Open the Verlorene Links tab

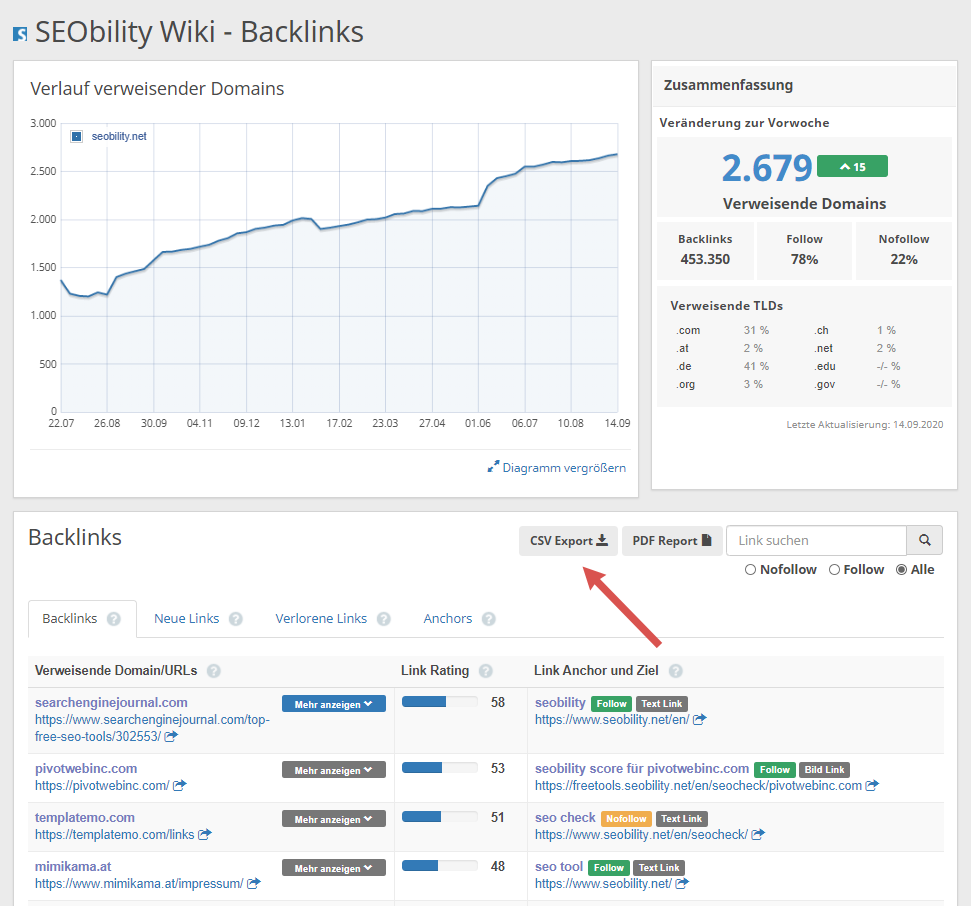[x=321, y=619]
